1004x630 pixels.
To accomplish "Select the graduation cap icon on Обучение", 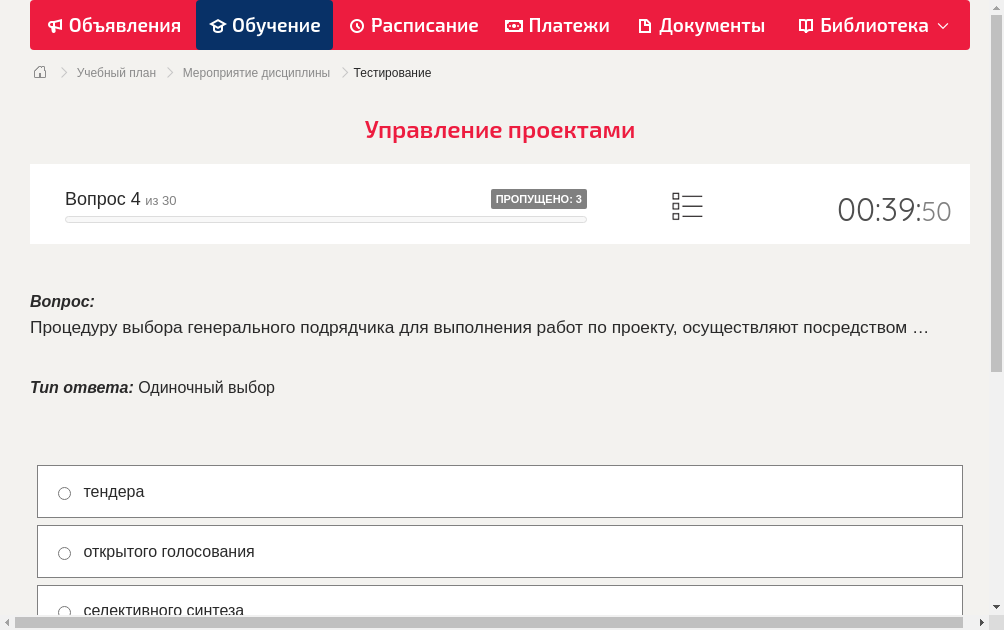I will [x=219, y=25].
